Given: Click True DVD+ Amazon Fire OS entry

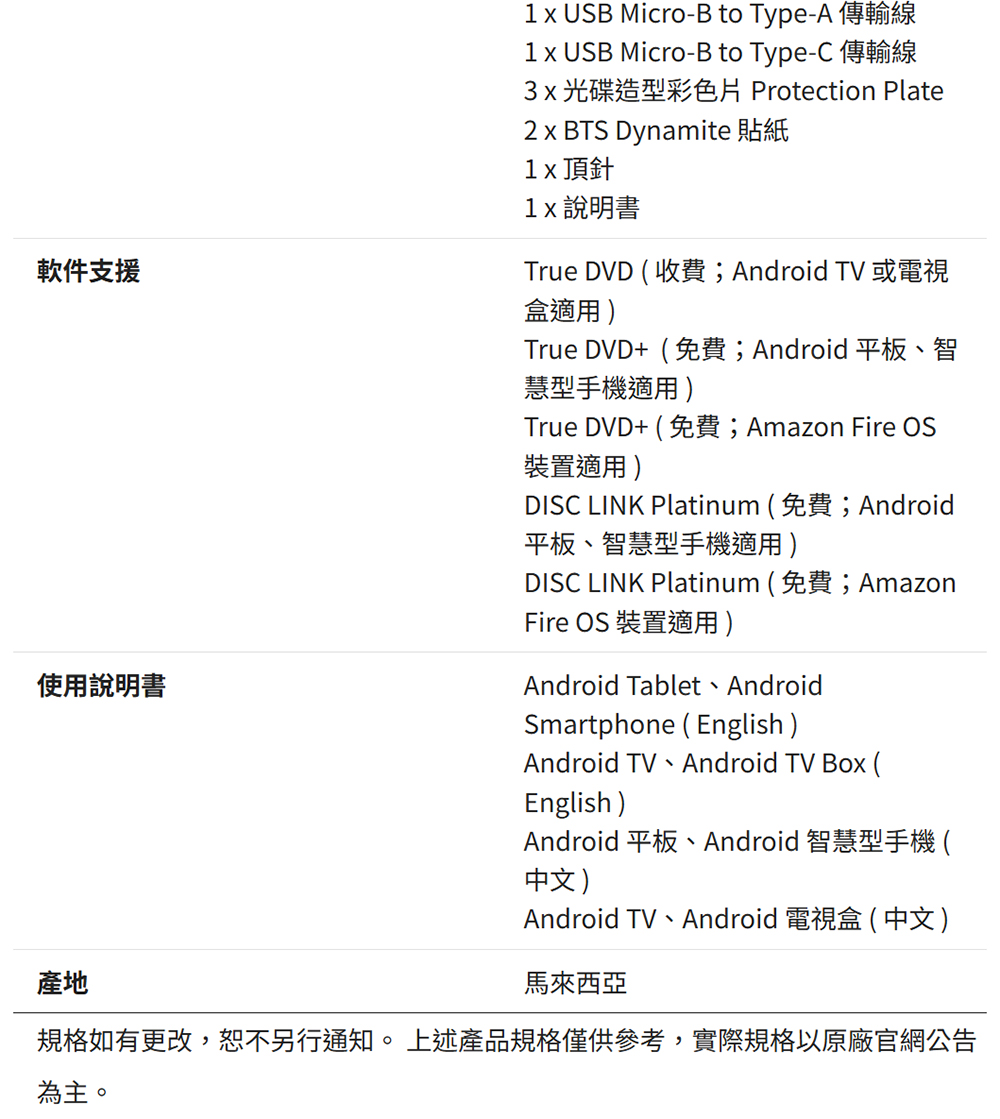Looking at the screenshot, I should 730,446.
